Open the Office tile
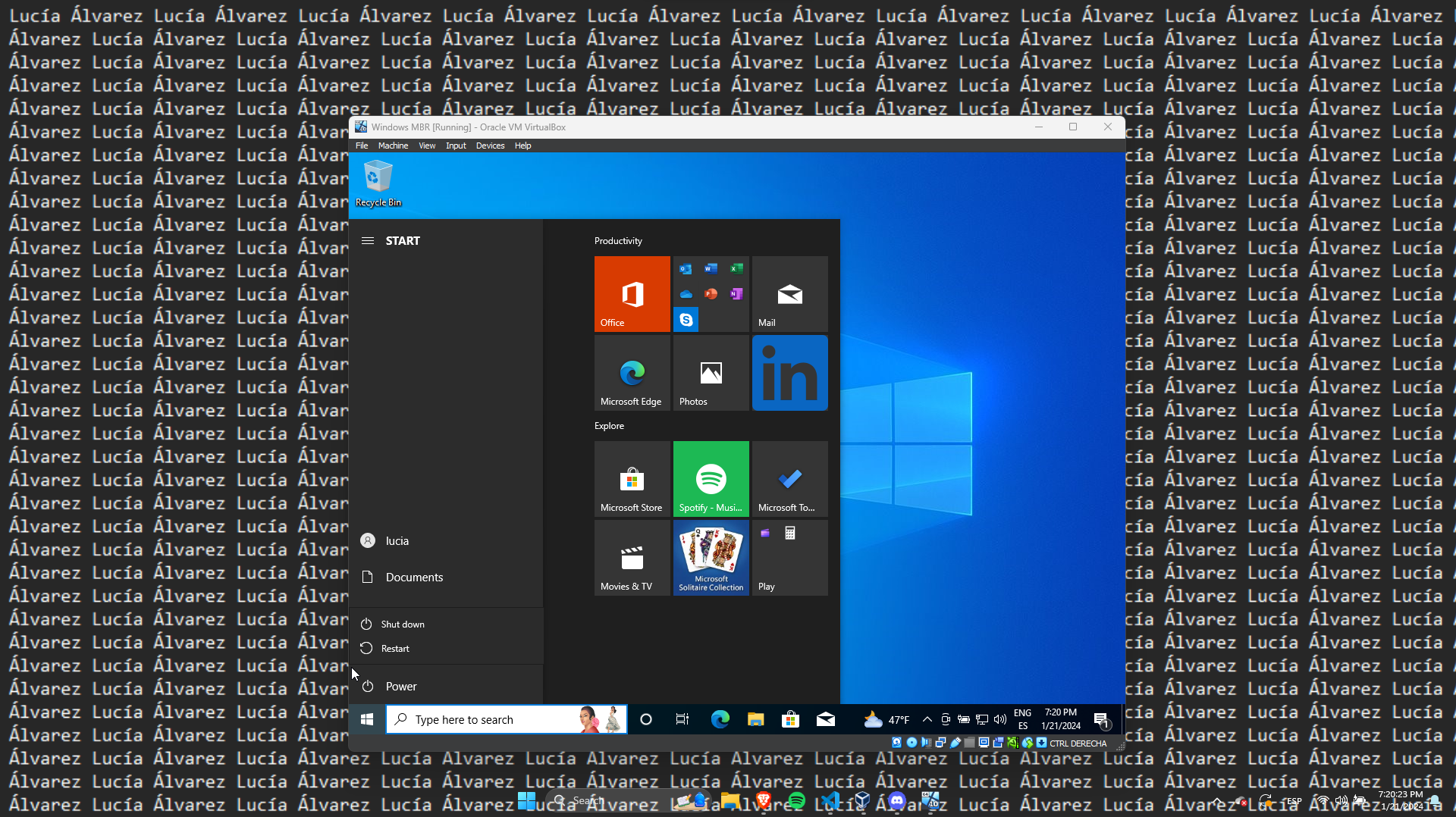 pos(632,293)
